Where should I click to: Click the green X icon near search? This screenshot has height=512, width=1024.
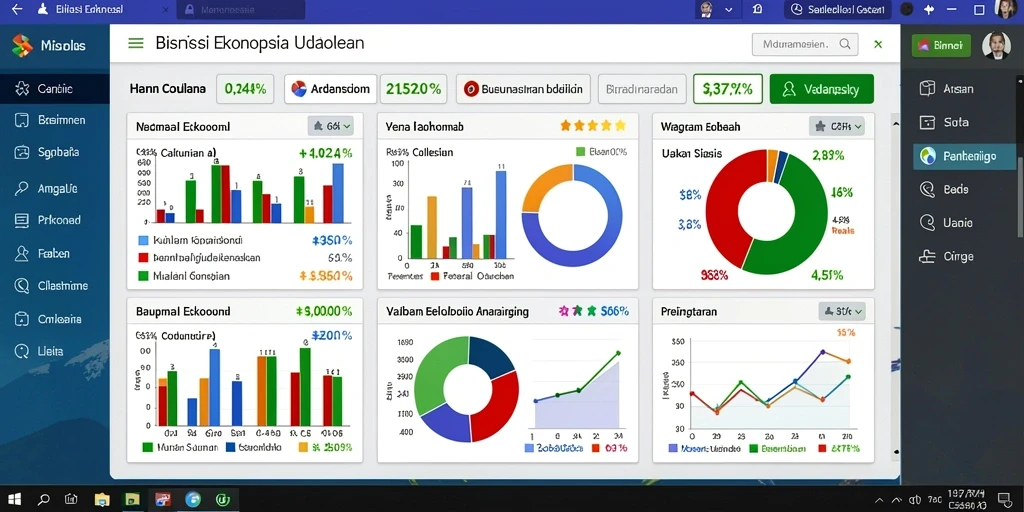878,44
